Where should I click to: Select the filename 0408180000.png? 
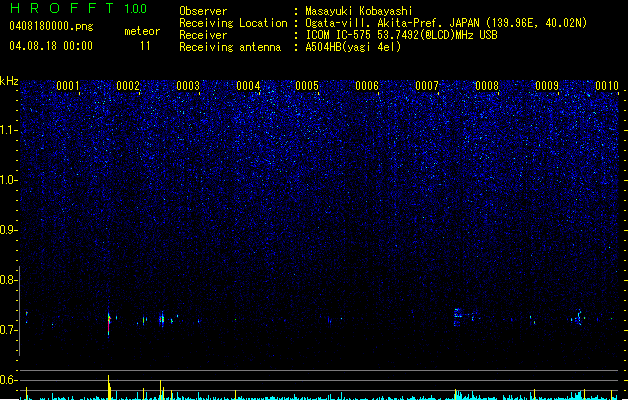51,26
